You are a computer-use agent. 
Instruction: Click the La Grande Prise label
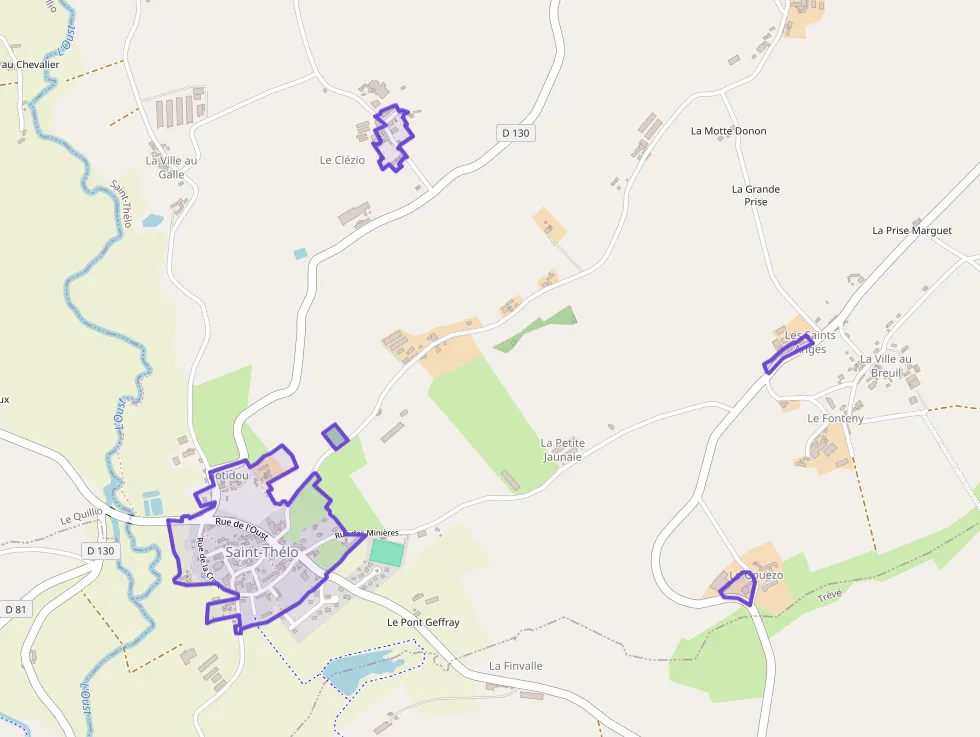click(756, 195)
